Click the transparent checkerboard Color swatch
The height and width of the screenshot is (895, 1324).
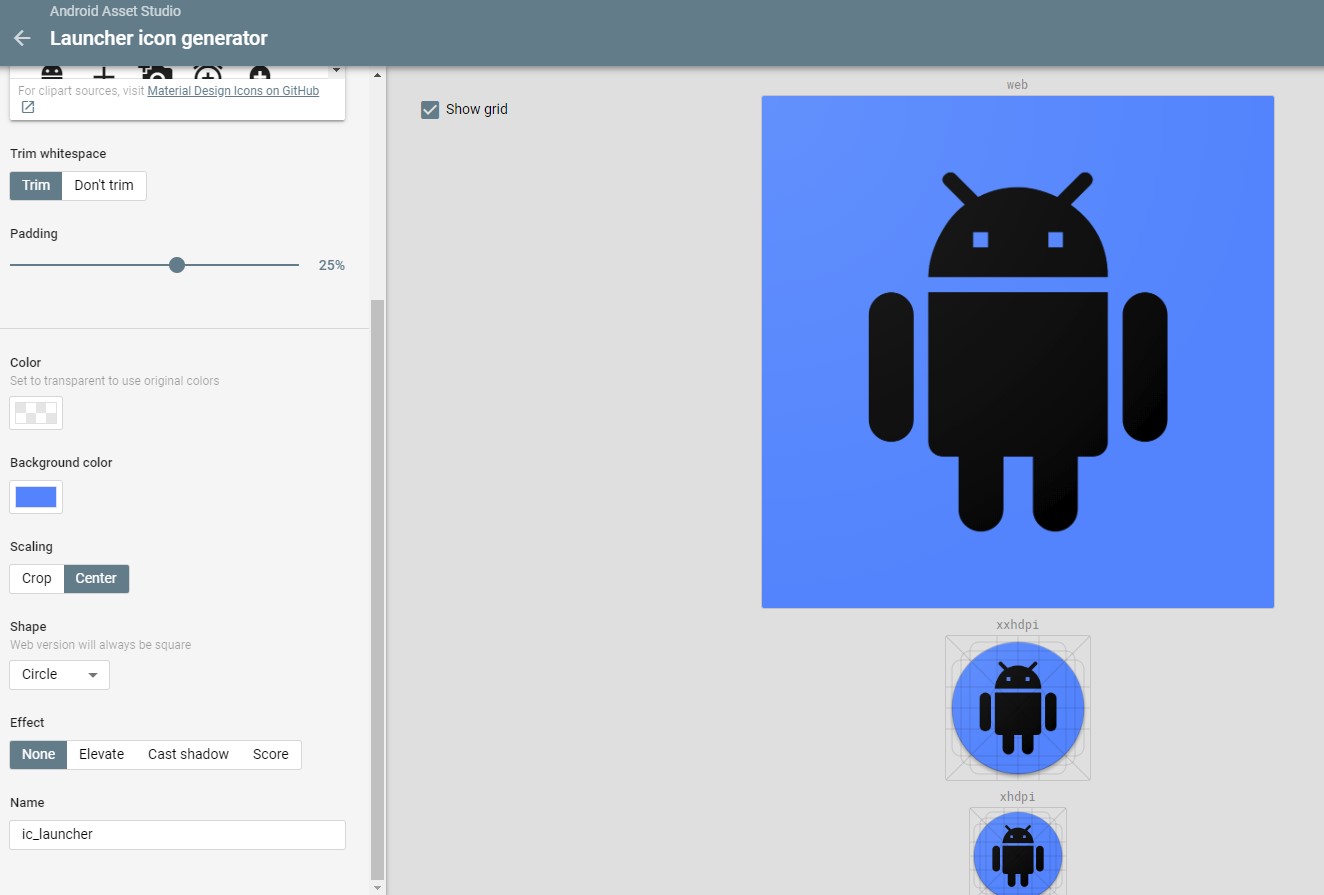tap(35, 412)
